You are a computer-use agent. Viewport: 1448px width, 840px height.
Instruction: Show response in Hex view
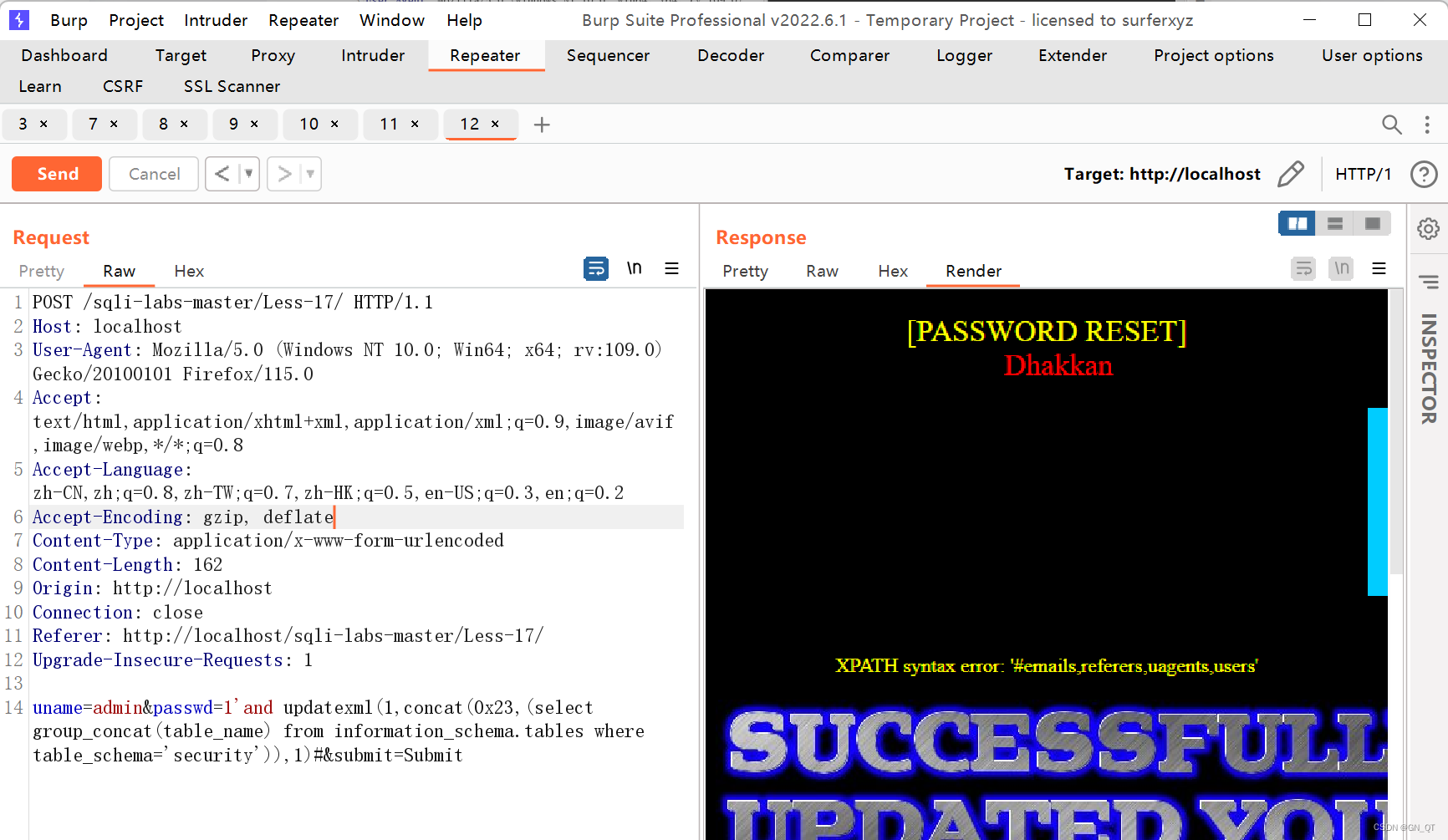click(893, 271)
